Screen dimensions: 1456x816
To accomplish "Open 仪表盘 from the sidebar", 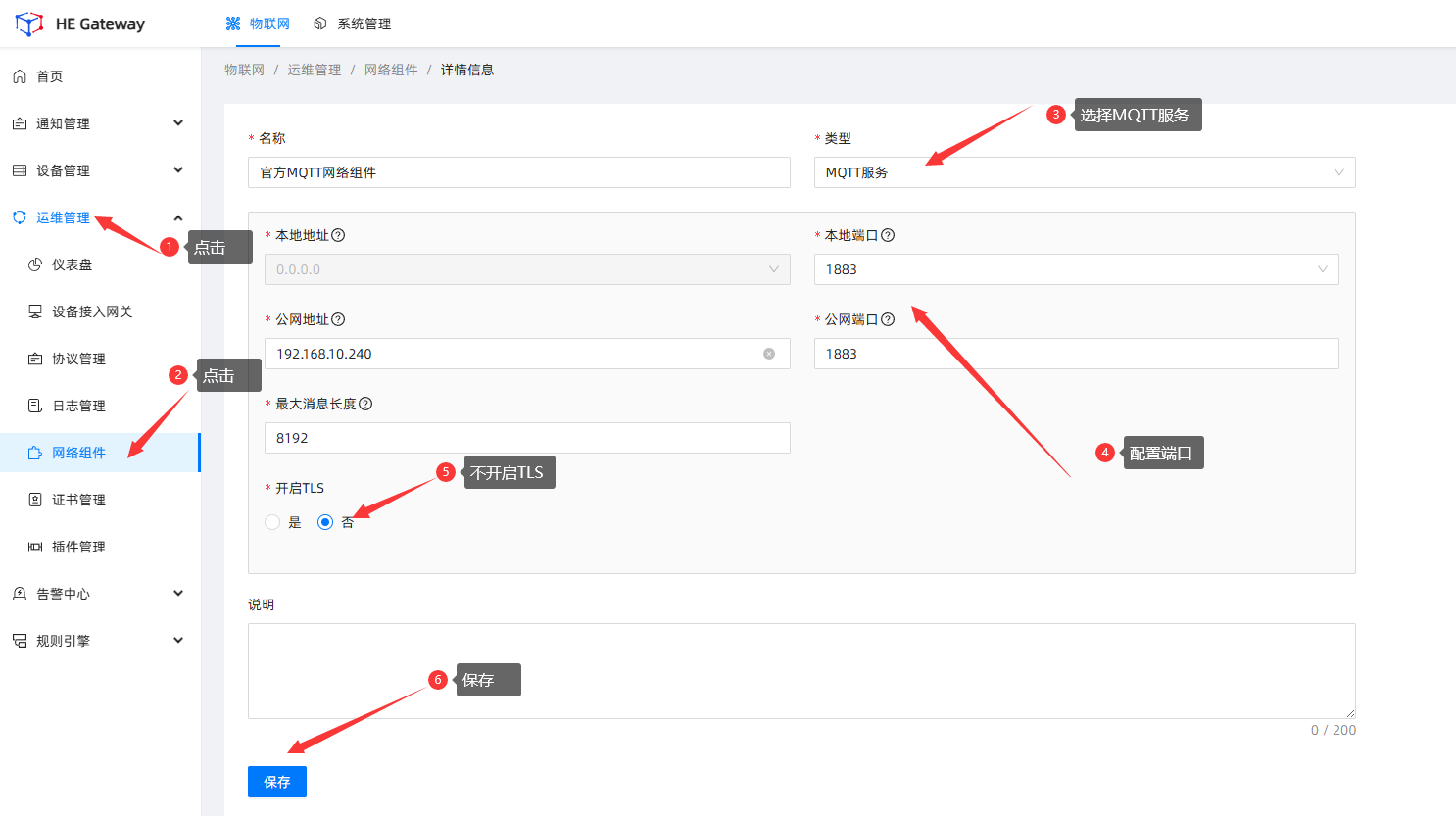I will [x=72, y=264].
